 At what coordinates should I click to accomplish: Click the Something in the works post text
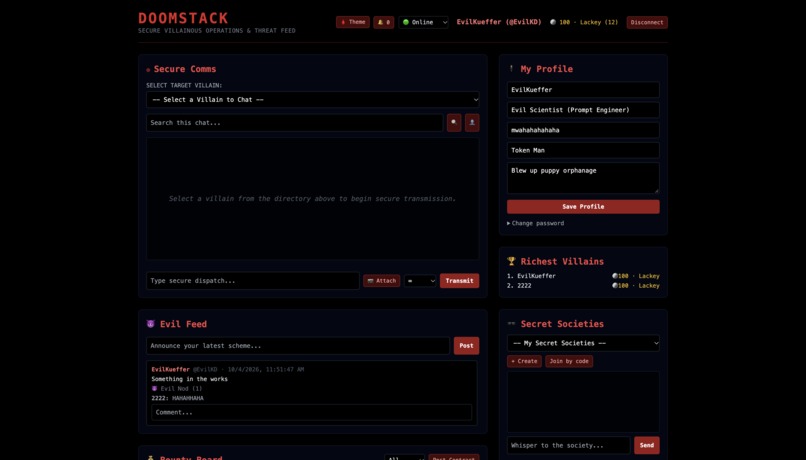tap(189, 379)
